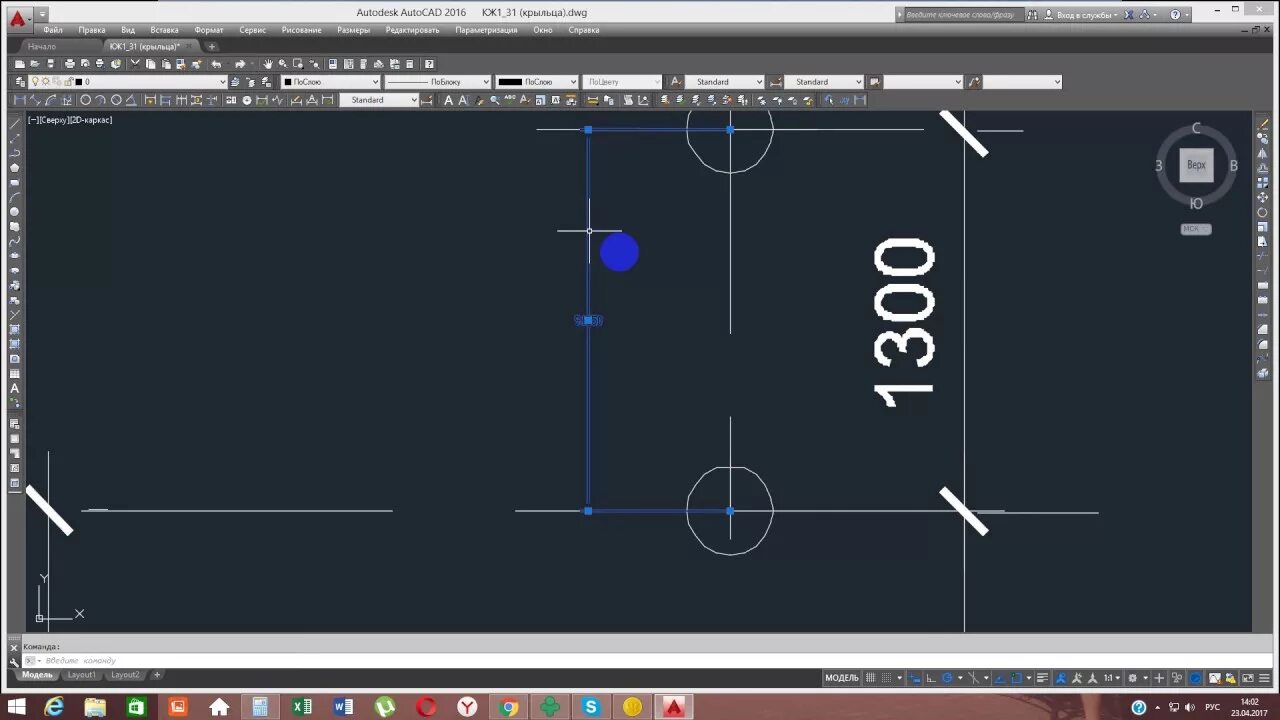Toggle snap mode in status bar

[x=886, y=678]
